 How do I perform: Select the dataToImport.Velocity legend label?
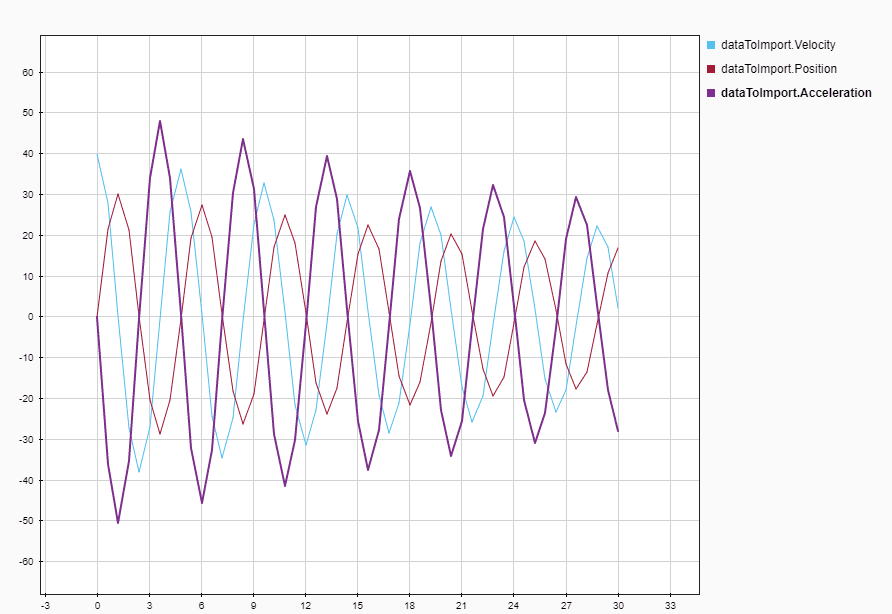[777, 45]
